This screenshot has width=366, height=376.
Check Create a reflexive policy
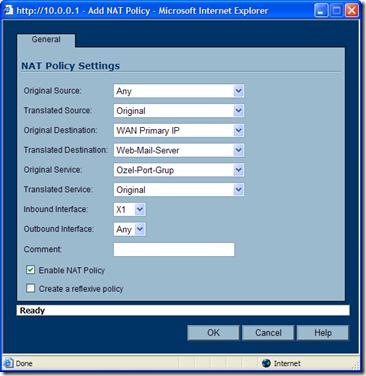pos(30,288)
